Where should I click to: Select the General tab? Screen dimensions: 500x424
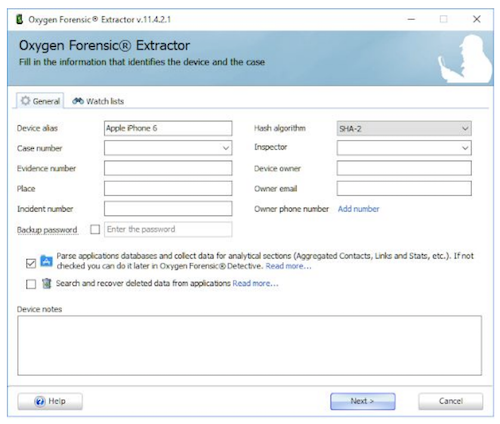(x=40, y=101)
